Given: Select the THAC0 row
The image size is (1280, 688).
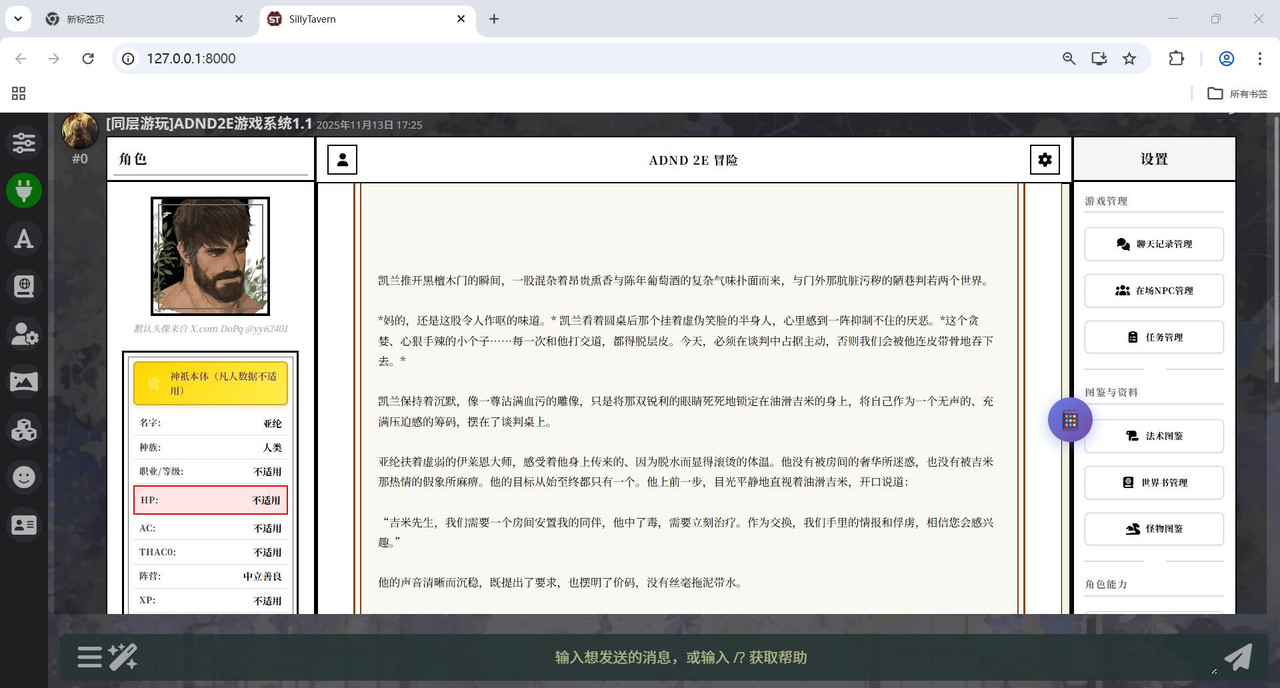Looking at the screenshot, I should pyautogui.click(x=210, y=552).
